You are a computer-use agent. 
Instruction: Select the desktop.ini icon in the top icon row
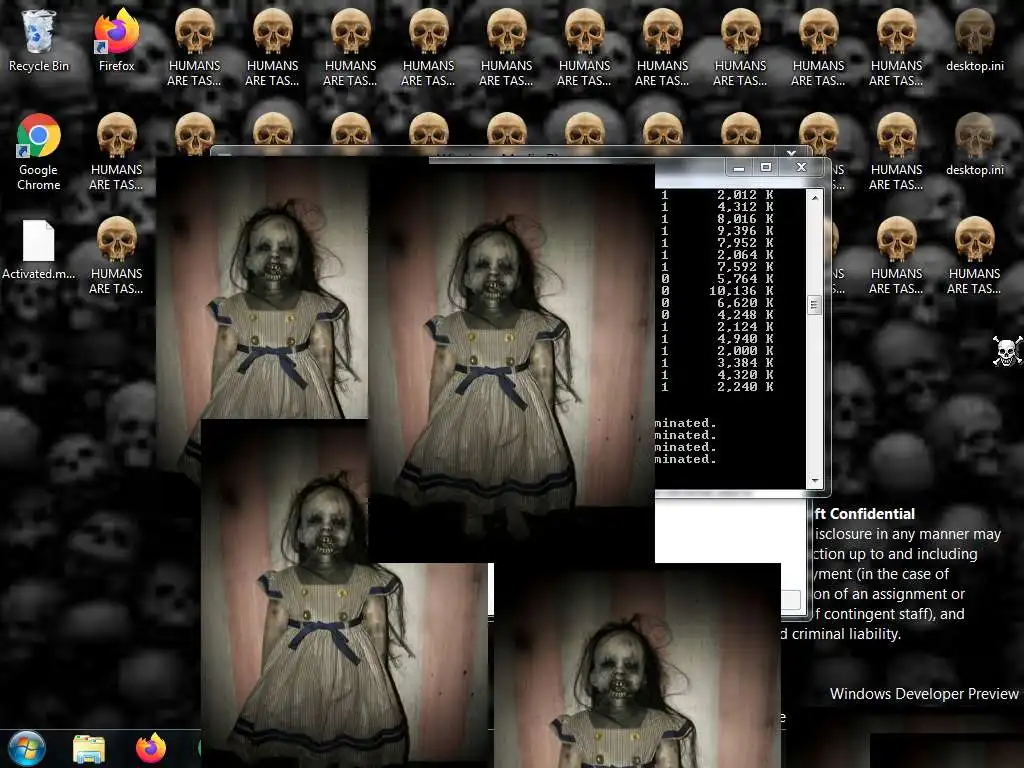(x=974, y=40)
